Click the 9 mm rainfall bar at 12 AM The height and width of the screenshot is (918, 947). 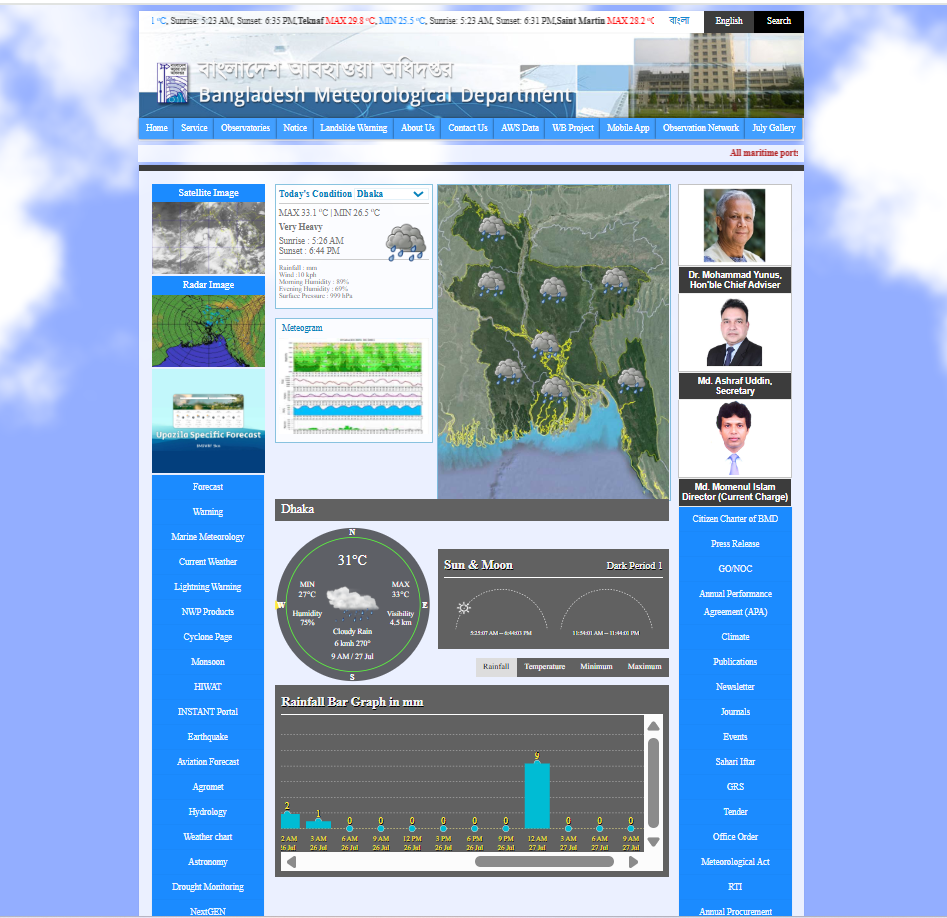537,795
